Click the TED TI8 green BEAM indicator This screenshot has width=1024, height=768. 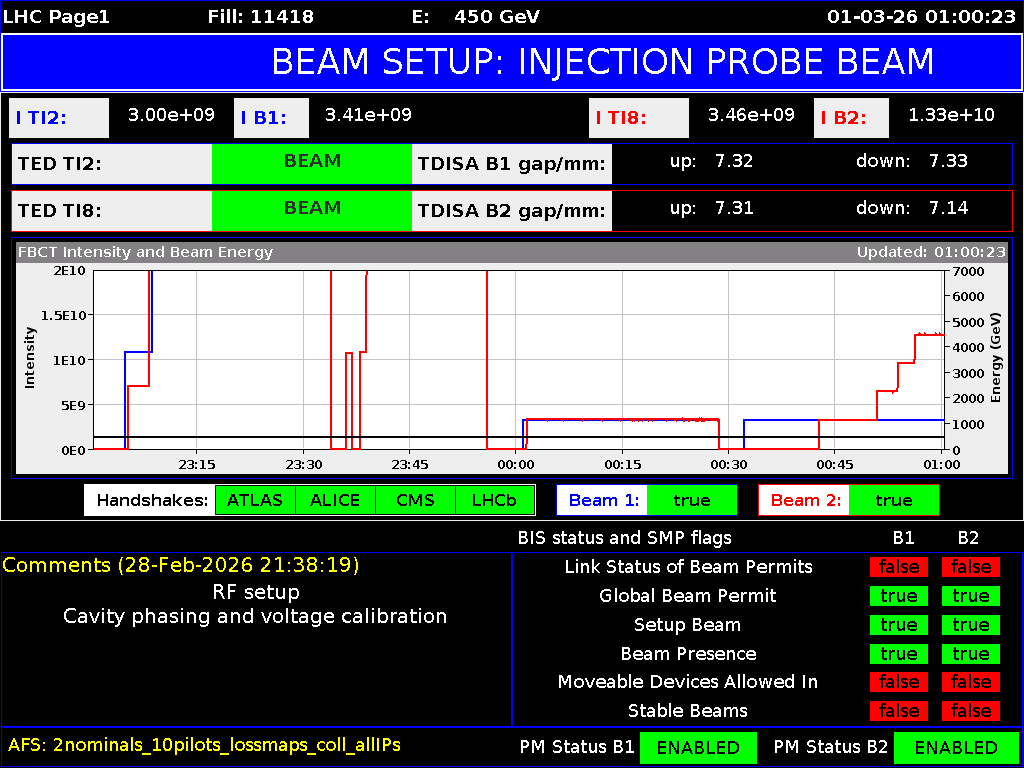311,210
